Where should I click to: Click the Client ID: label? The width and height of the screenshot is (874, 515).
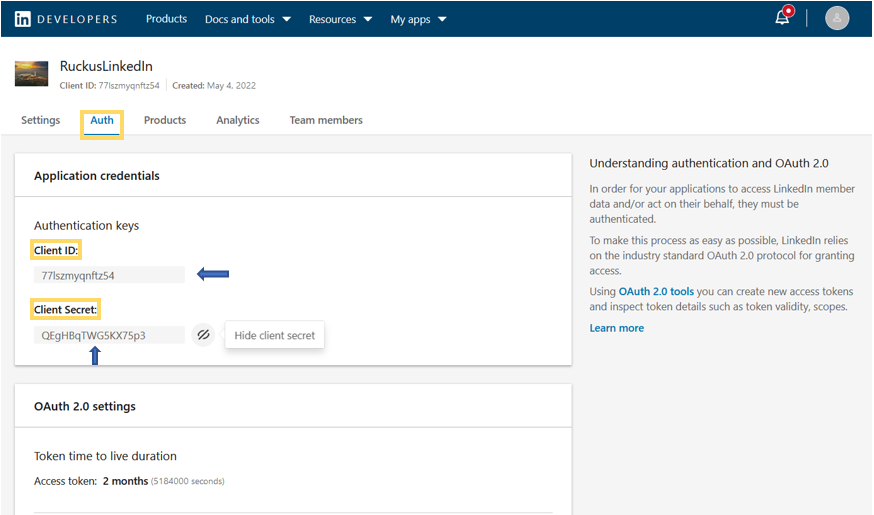tap(56, 250)
